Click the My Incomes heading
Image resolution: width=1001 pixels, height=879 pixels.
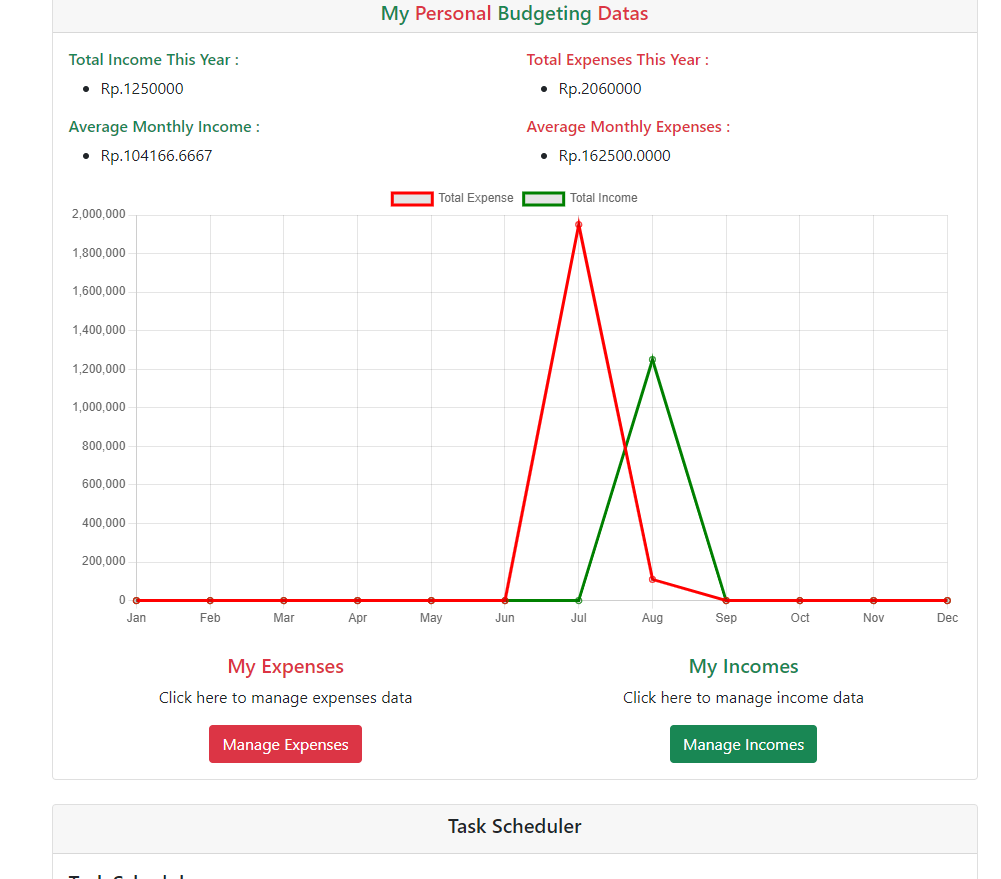click(x=743, y=666)
